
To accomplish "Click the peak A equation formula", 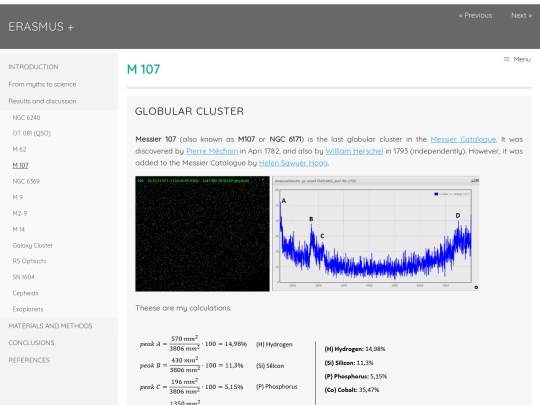I will point(193,344).
